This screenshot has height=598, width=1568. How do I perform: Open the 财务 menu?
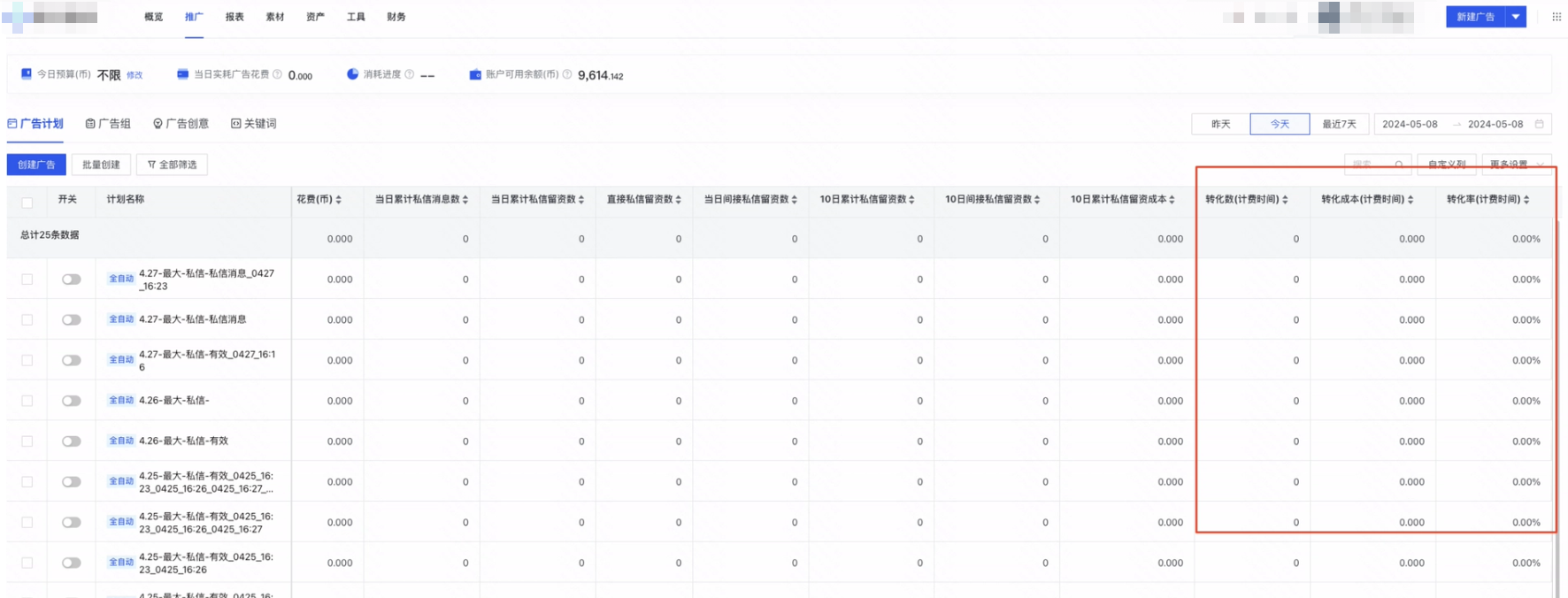pos(396,17)
